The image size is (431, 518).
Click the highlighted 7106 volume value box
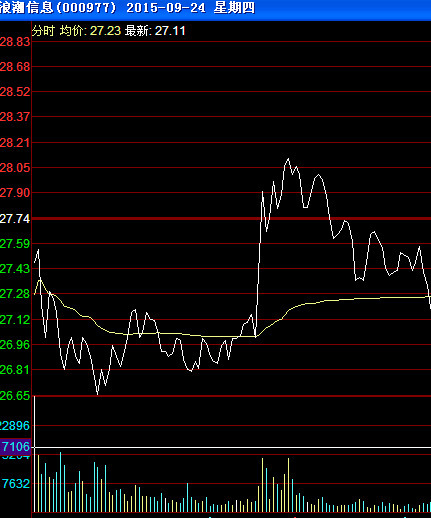(15, 447)
